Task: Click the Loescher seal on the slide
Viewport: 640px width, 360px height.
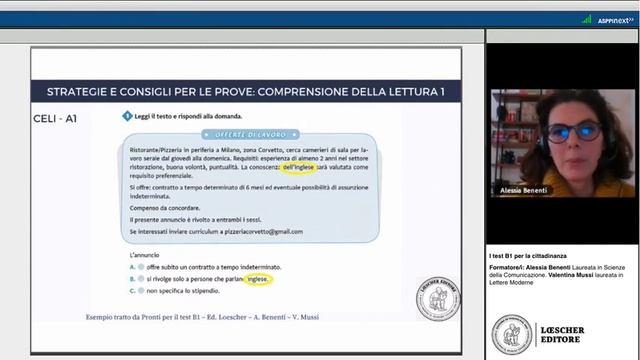Action: pyautogui.click(x=438, y=299)
